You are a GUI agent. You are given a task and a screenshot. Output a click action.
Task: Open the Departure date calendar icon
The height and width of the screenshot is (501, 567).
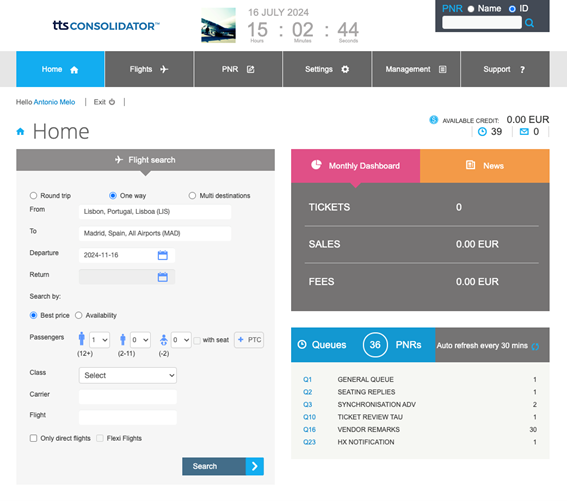(163, 255)
